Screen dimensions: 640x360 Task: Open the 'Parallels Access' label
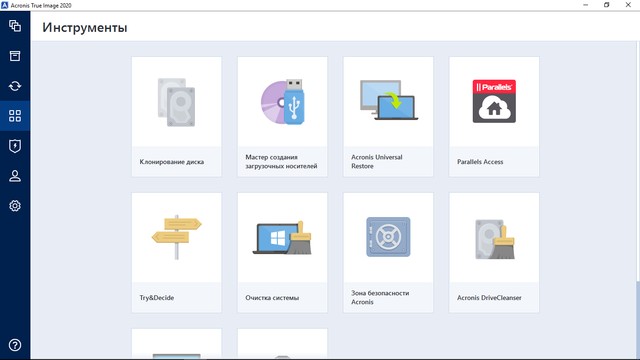click(480, 162)
